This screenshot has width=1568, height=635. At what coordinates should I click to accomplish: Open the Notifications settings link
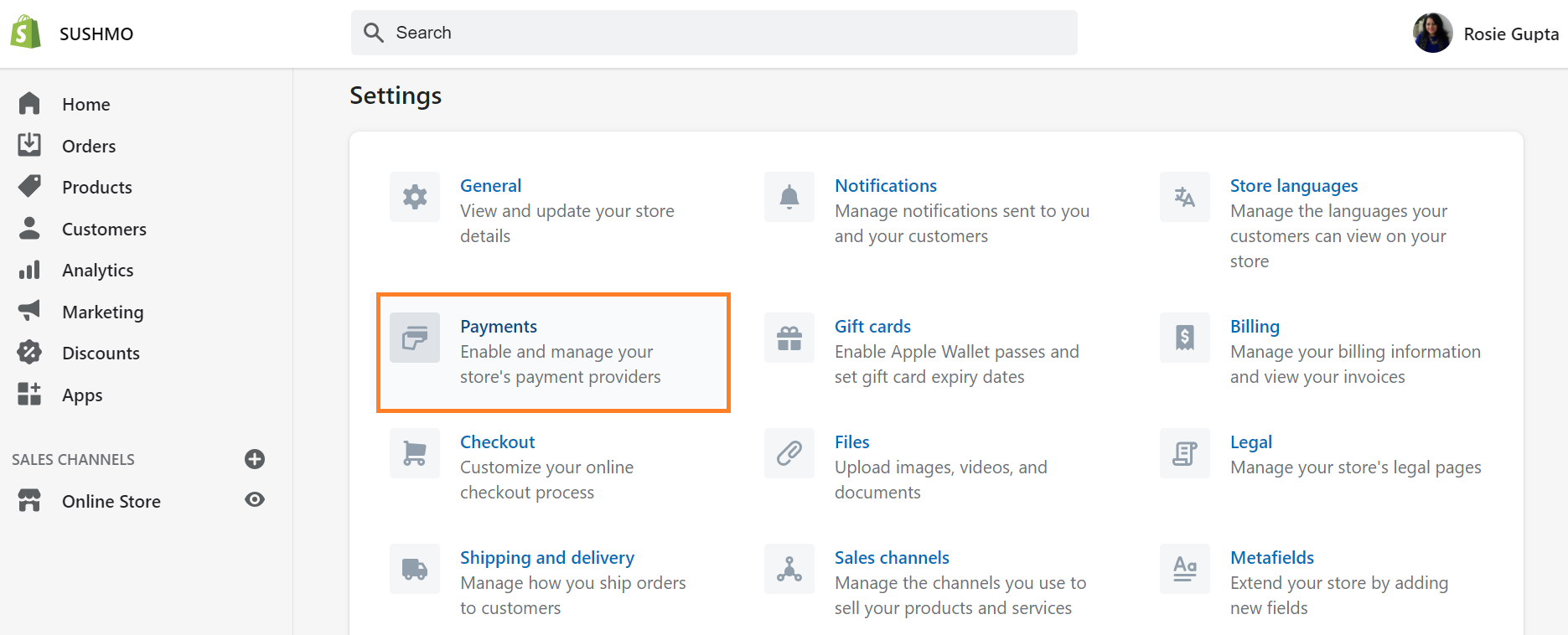(886, 185)
